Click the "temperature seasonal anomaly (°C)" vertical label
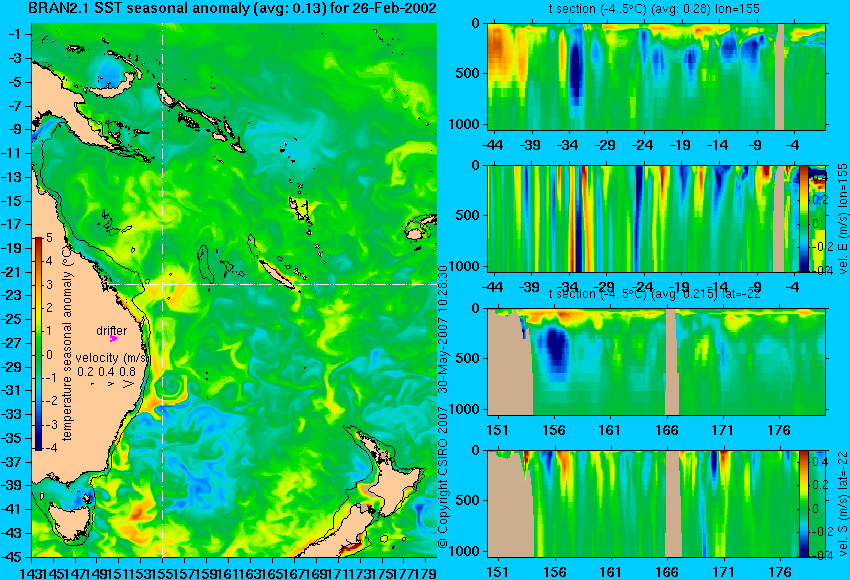 pyautogui.click(x=67, y=344)
